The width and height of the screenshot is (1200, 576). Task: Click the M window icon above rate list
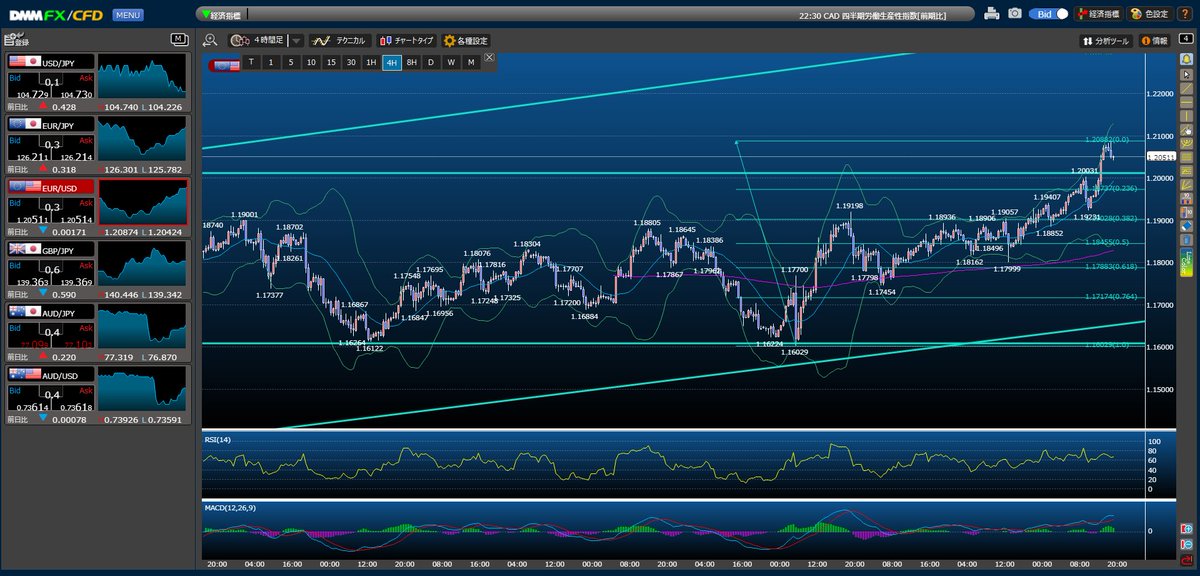[x=179, y=39]
